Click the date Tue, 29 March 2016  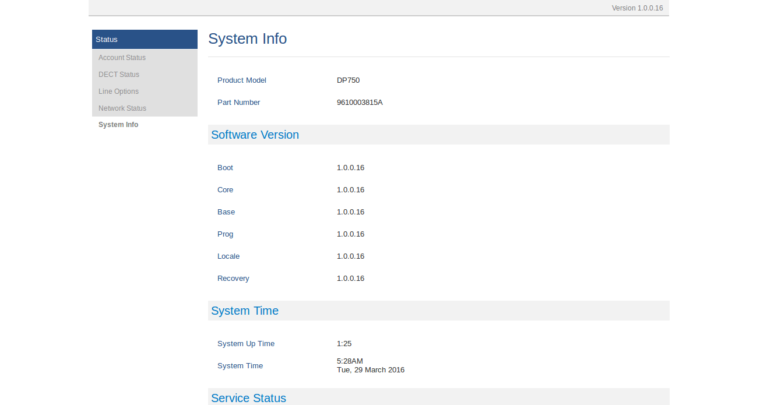click(x=370, y=370)
